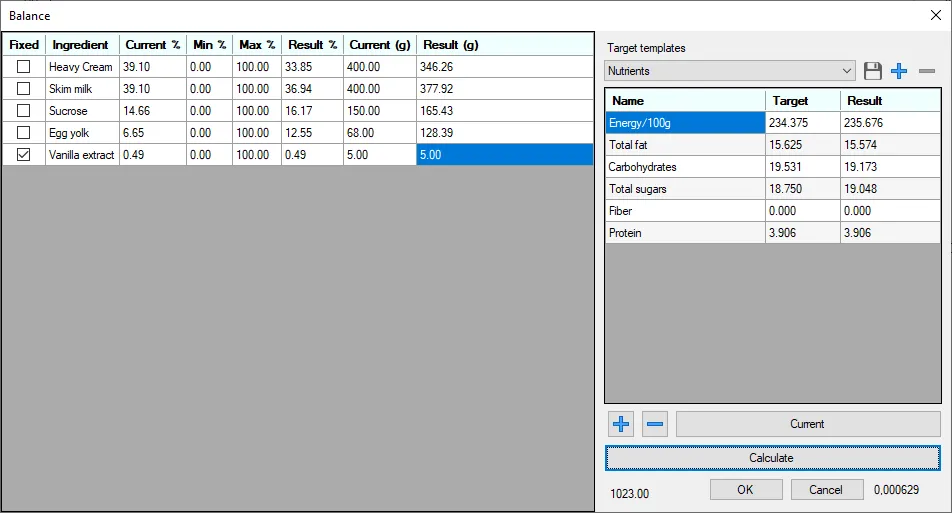Click Egg yolk Current (g) 68.00 cell

[379, 132]
